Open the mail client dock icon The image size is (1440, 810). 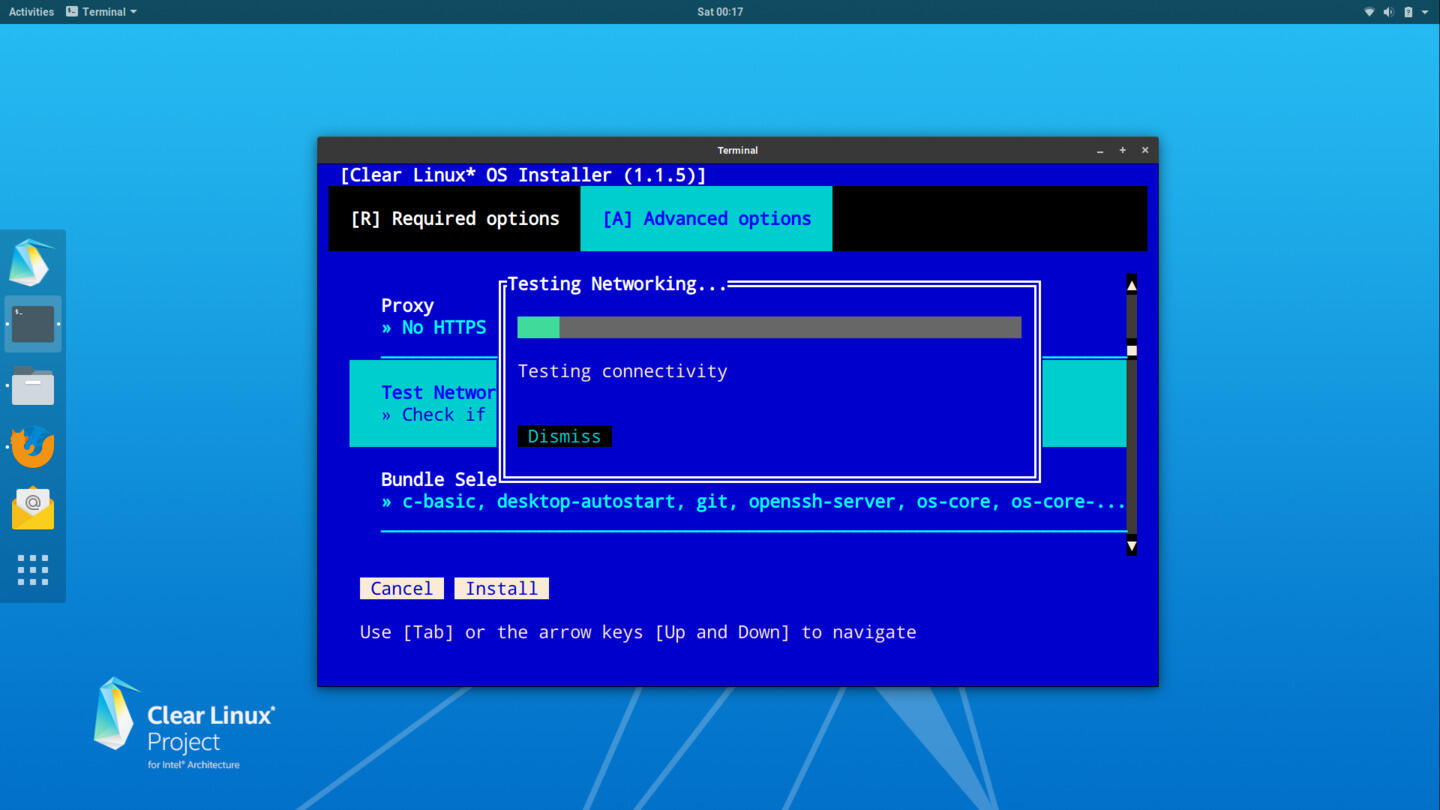[x=33, y=508]
